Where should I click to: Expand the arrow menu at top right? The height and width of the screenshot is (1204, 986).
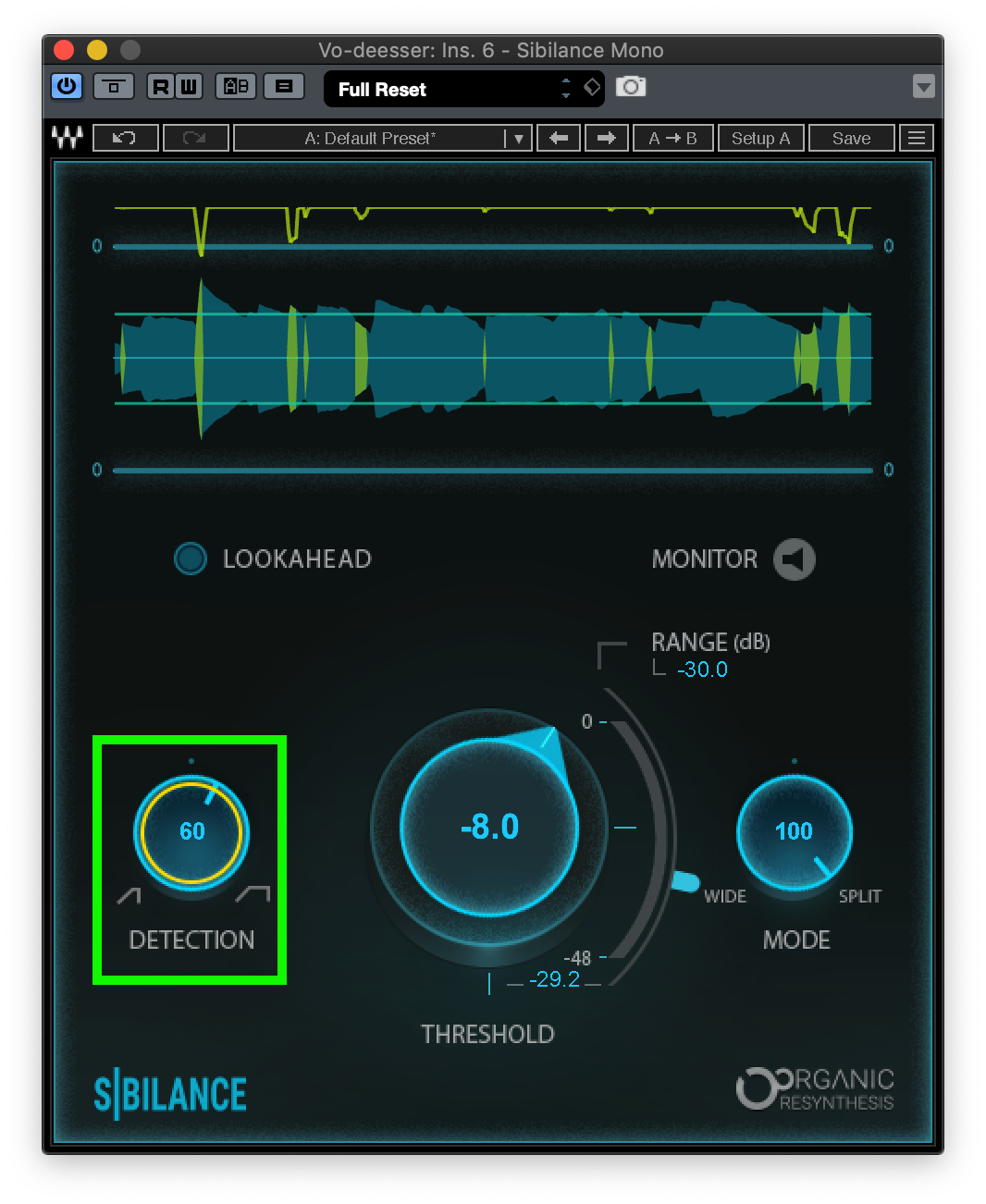(x=923, y=86)
